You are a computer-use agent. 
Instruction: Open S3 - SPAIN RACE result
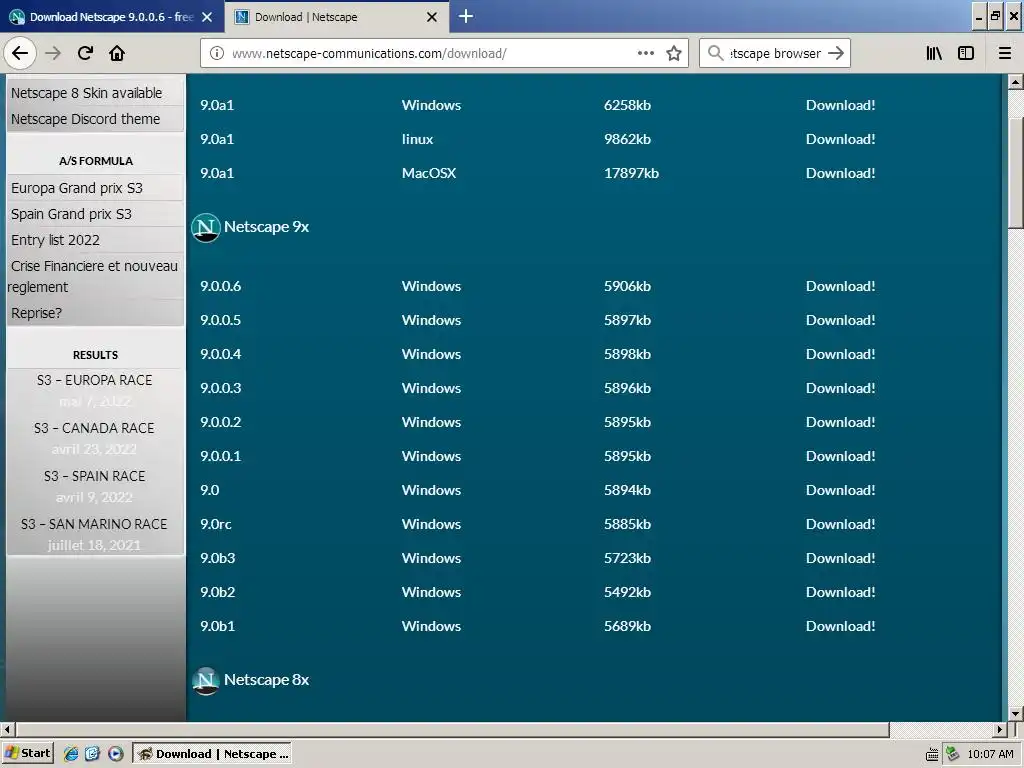pos(94,476)
